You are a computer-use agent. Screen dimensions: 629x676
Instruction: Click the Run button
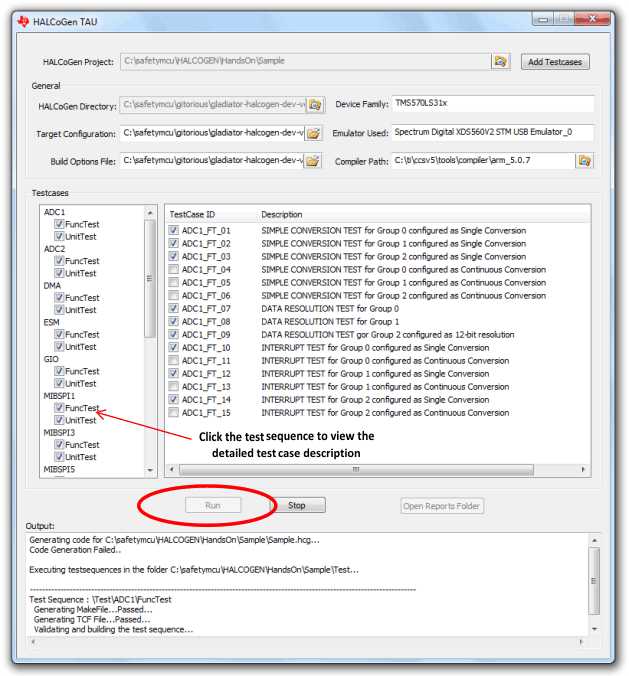[x=213, y=505]
